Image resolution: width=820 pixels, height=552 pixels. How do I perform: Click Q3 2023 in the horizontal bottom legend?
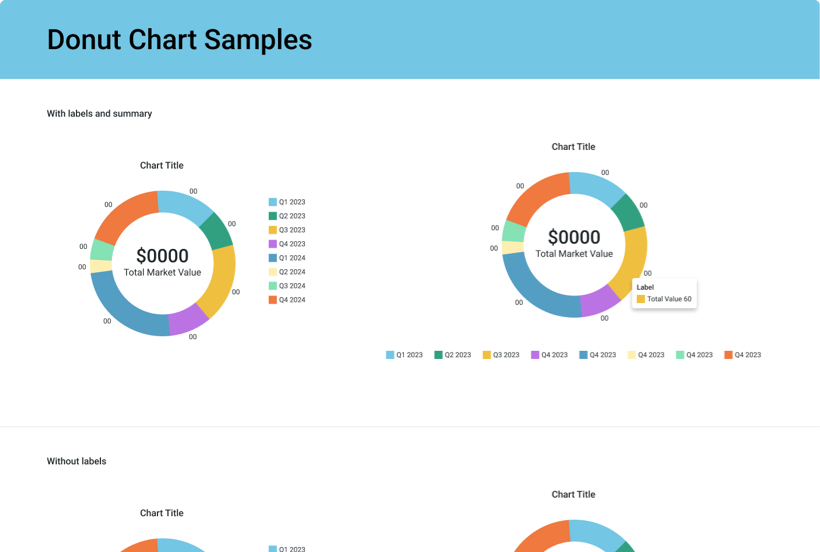click(501, 355)
